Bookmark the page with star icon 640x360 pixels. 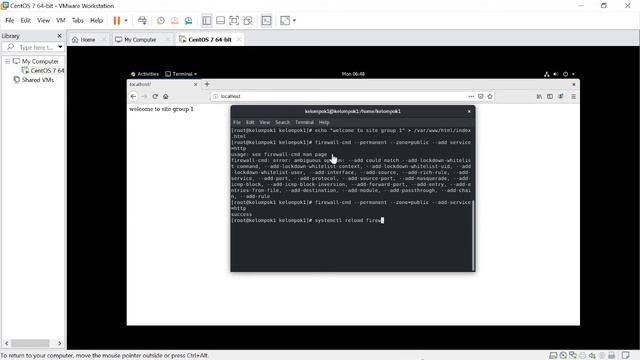click(490, 96)
